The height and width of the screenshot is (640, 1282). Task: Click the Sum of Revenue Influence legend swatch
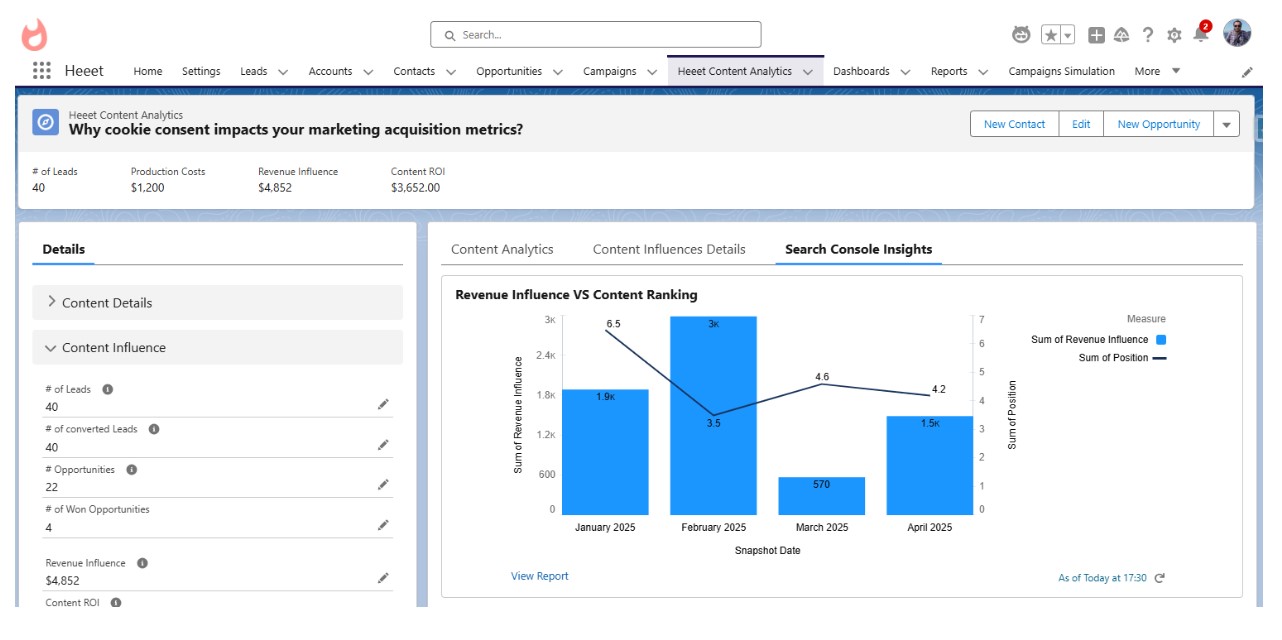click(1161, 340)
